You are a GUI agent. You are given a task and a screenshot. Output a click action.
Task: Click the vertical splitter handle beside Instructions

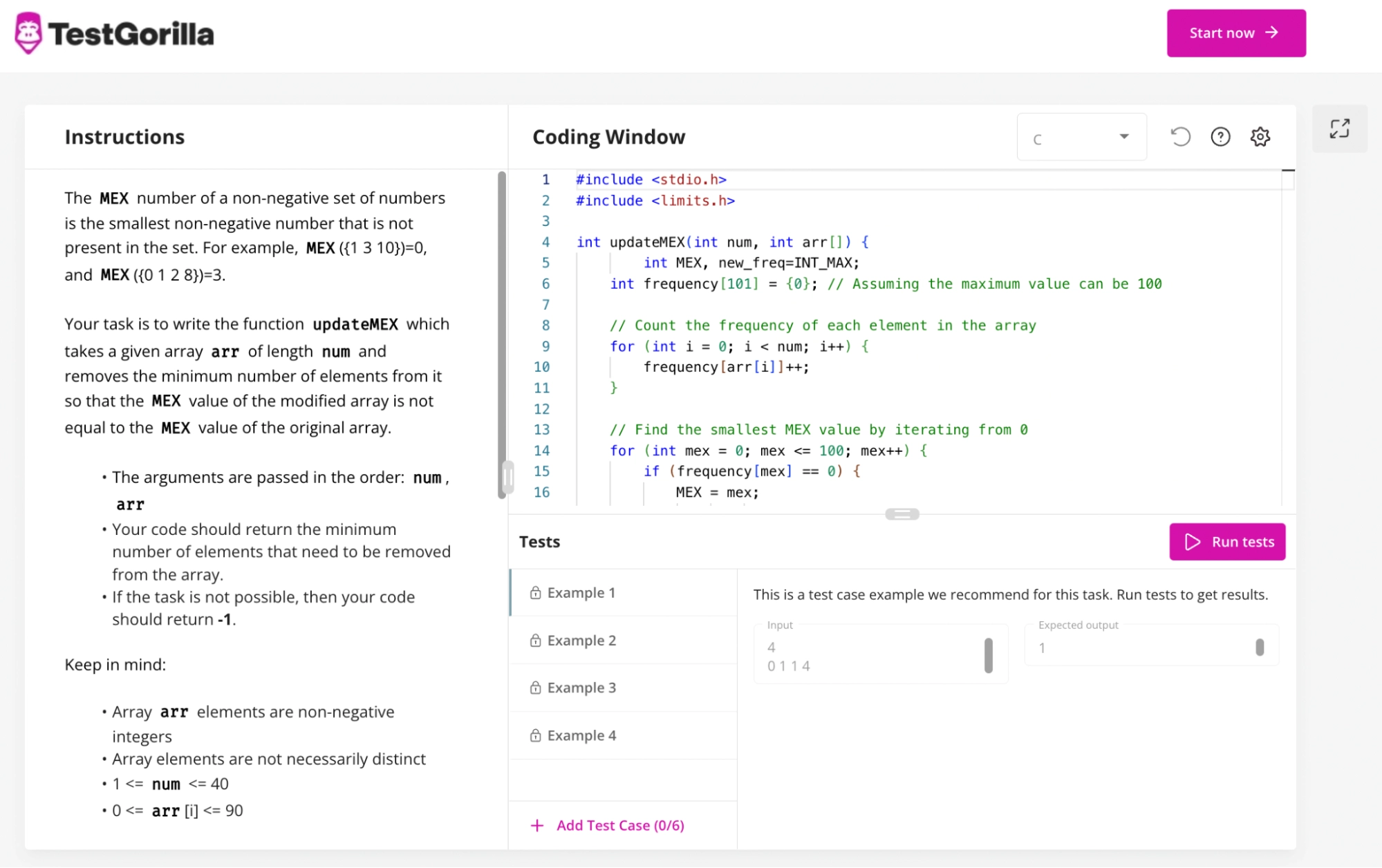pyautogui.click(x=508, y=477)
